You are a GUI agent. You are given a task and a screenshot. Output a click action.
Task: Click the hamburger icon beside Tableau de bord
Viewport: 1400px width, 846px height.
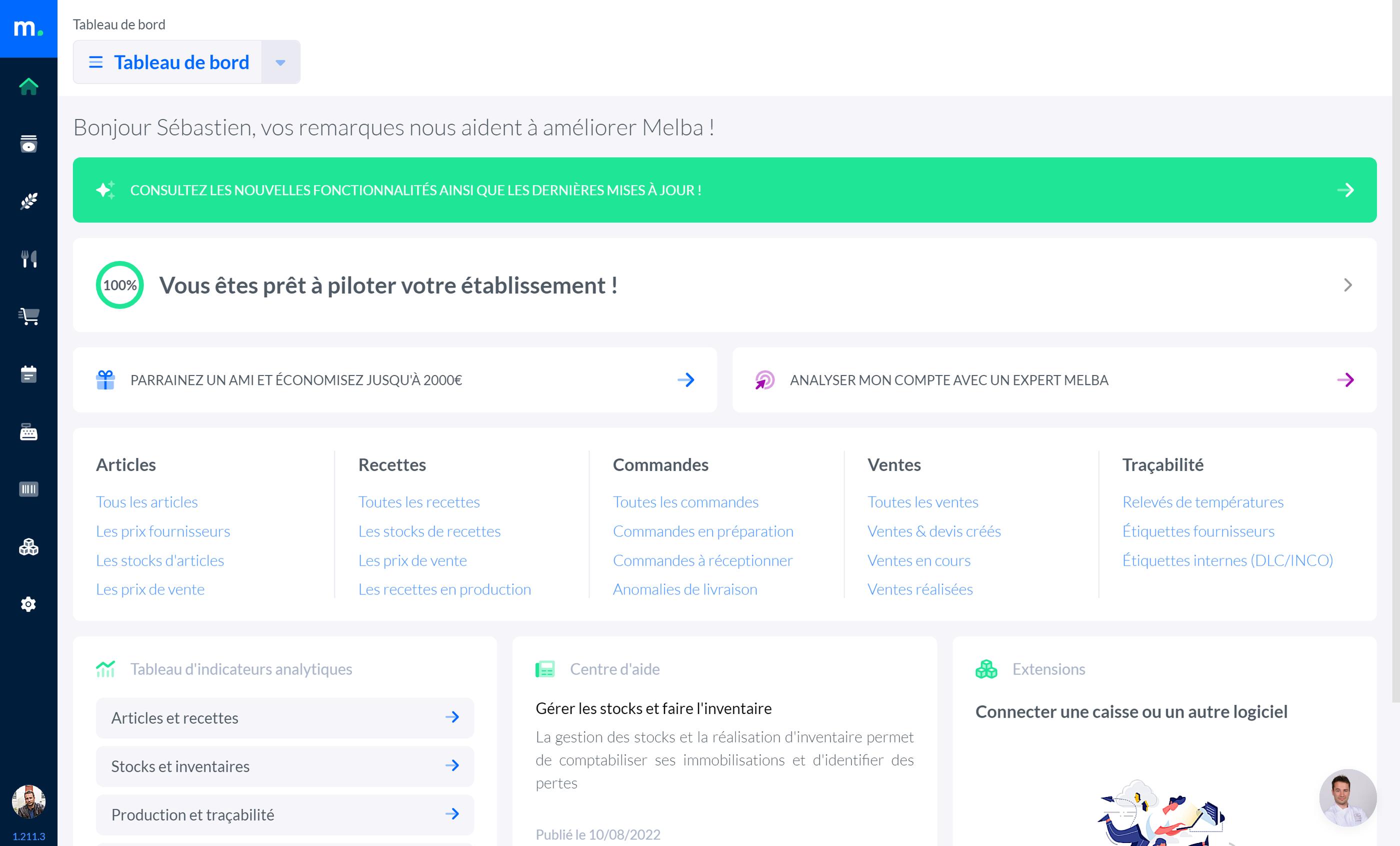95,62
